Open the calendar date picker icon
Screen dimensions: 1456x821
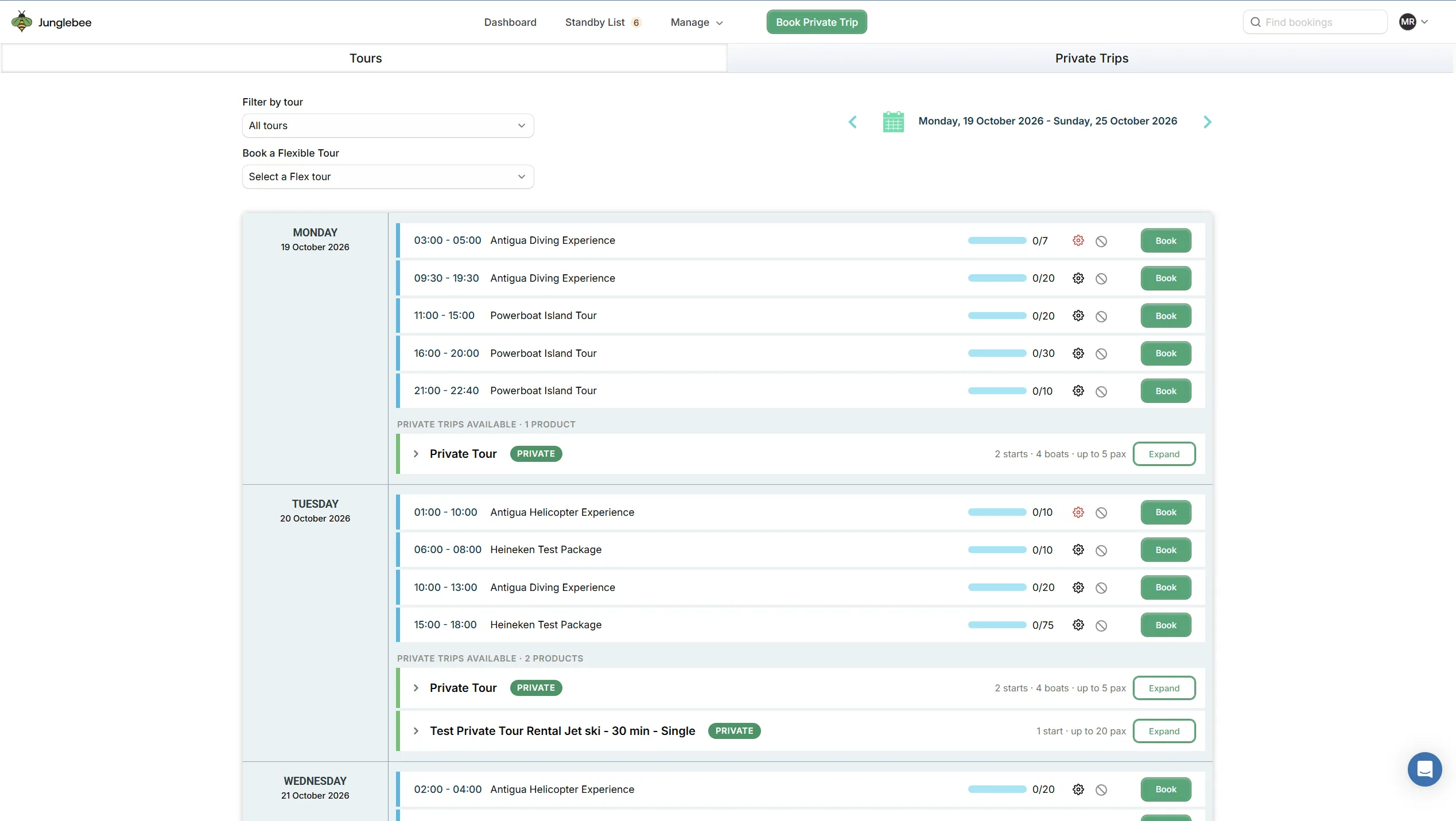(x=893, y=122)
